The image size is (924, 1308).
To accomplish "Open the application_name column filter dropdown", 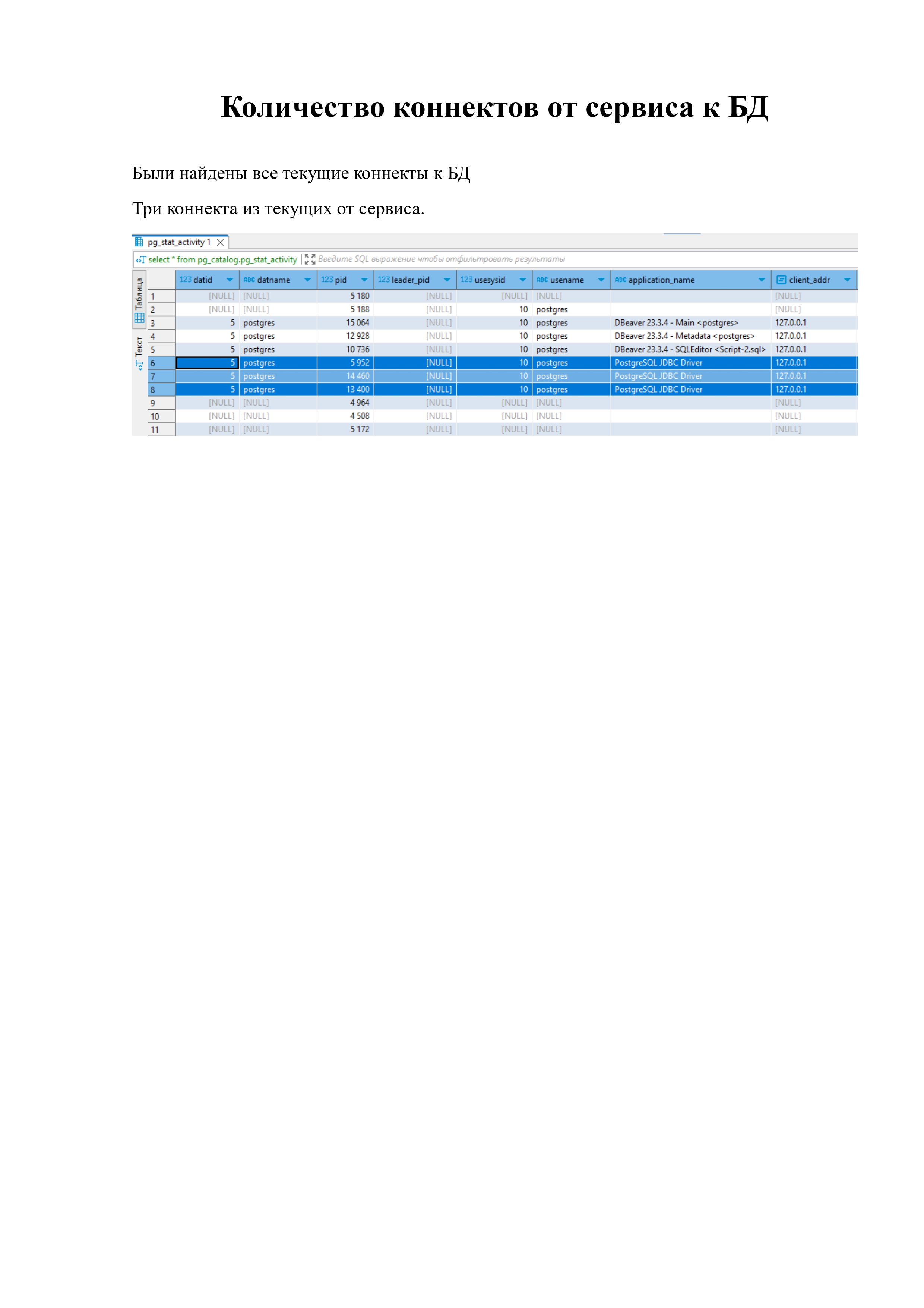I will pyautogui.click(x=762, y=280).
